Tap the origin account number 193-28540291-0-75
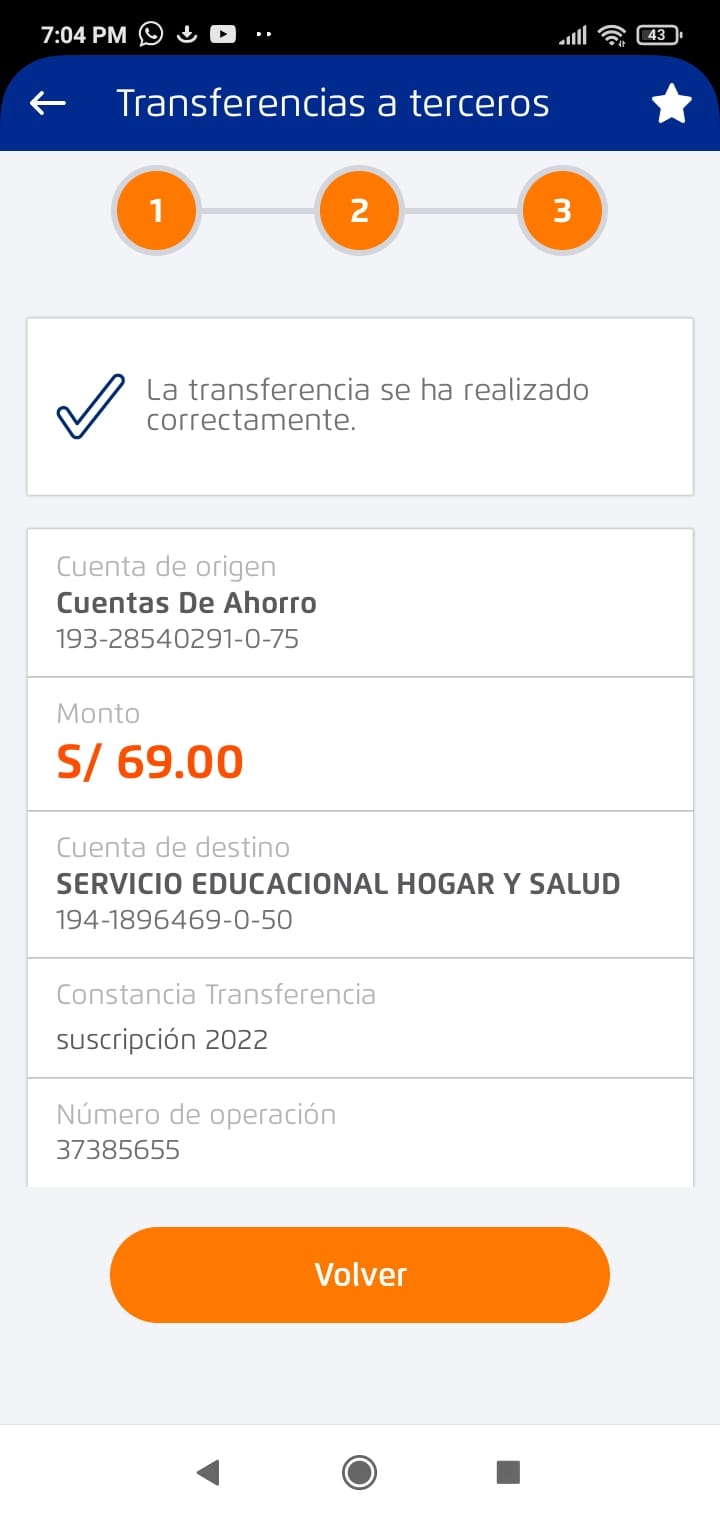Viewport: 720px width, 1520px height. pos(177,638)
